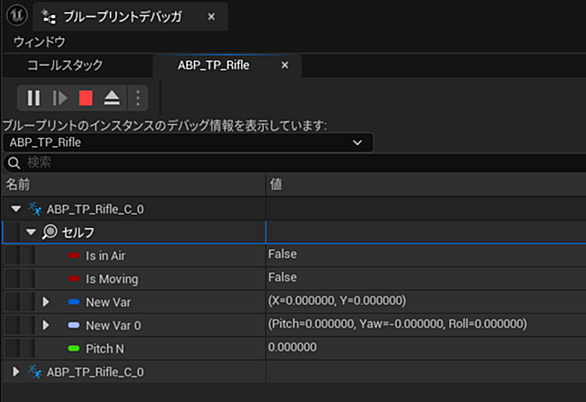Expand the New Var 0 rotator row
The width and height of the screenshot is (586, 402).
coord(46,325)
